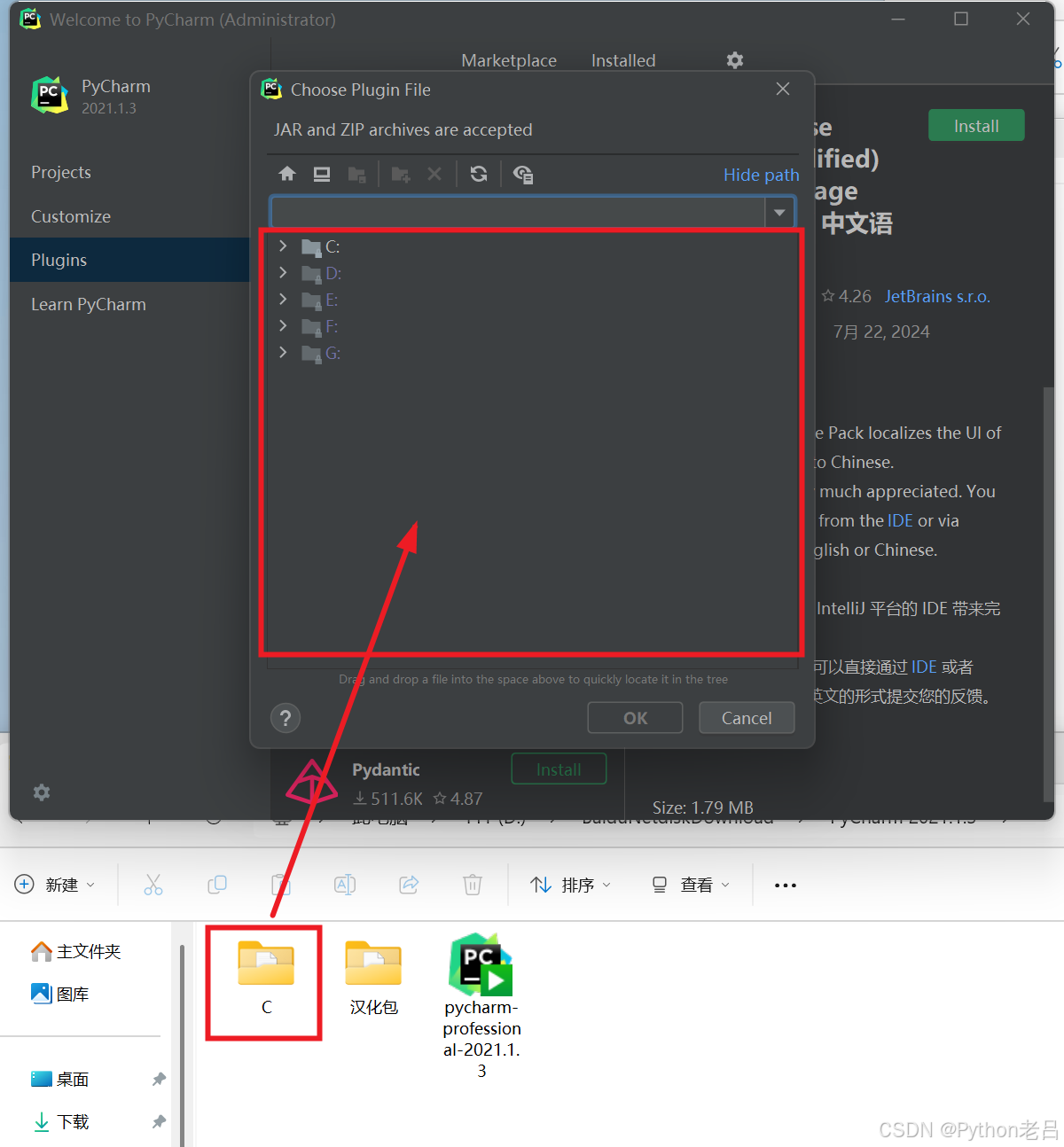Install the Chinese language pack plugin
The width and height of the screenshot is (1064, 1147).
(976, 126)
